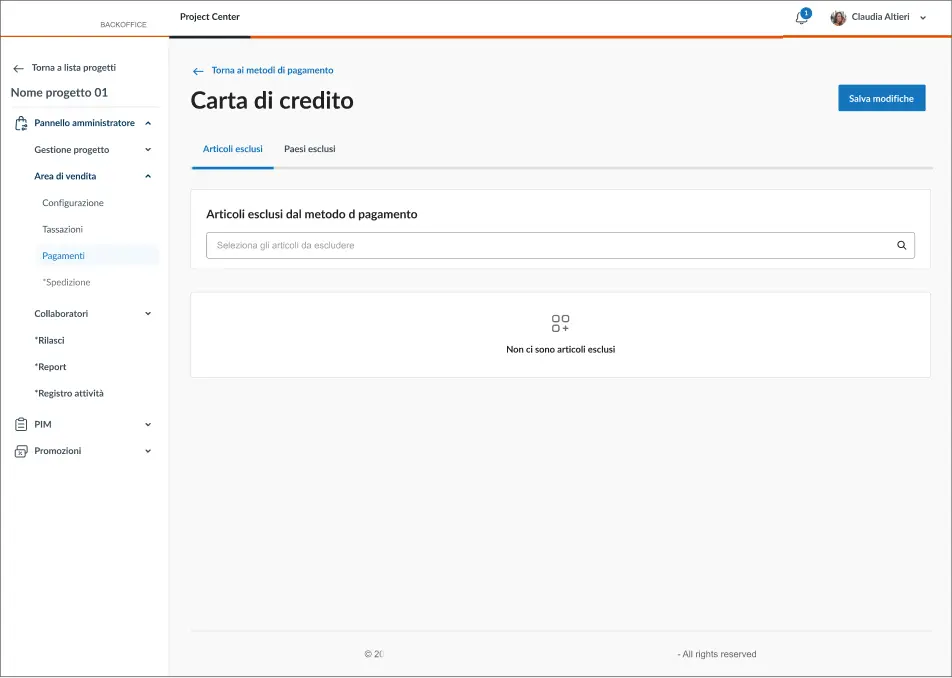
Task: Open Configurazione under Area di vendita
Action: click(x=72, y=203)
